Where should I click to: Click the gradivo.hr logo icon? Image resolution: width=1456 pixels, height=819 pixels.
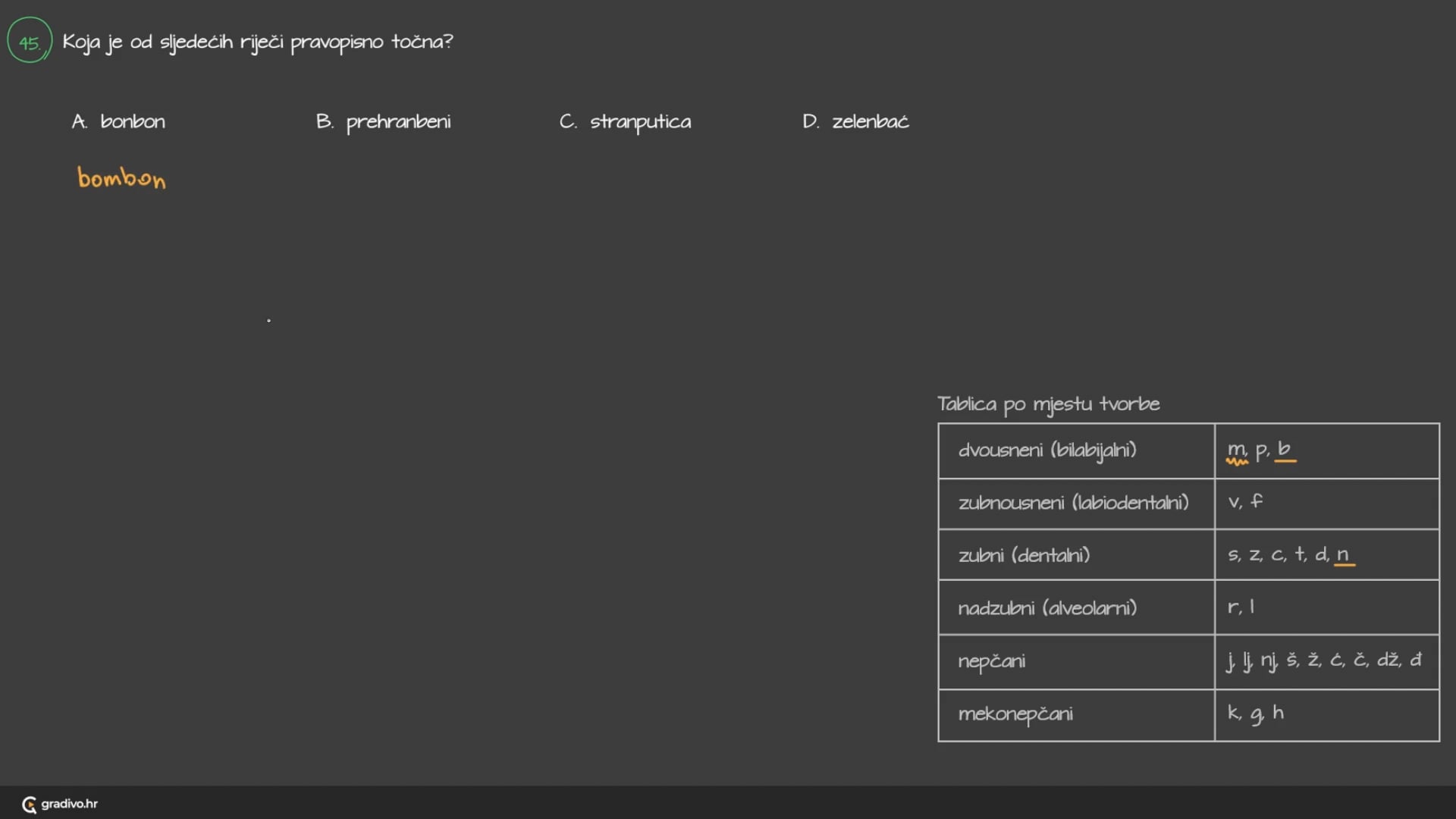pos(30,805)
